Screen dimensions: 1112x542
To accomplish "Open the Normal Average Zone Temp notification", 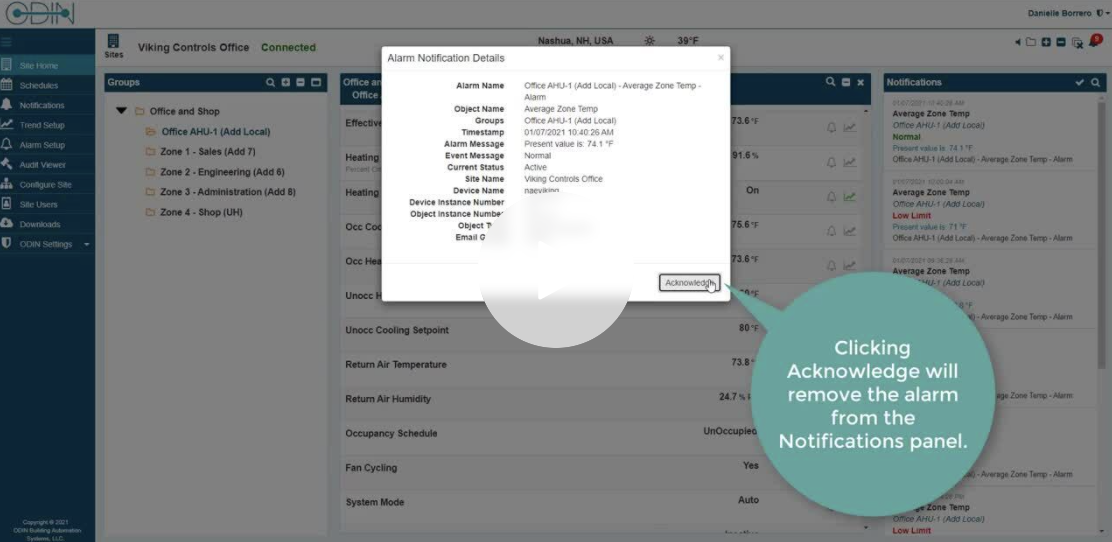I will [991, 133].
